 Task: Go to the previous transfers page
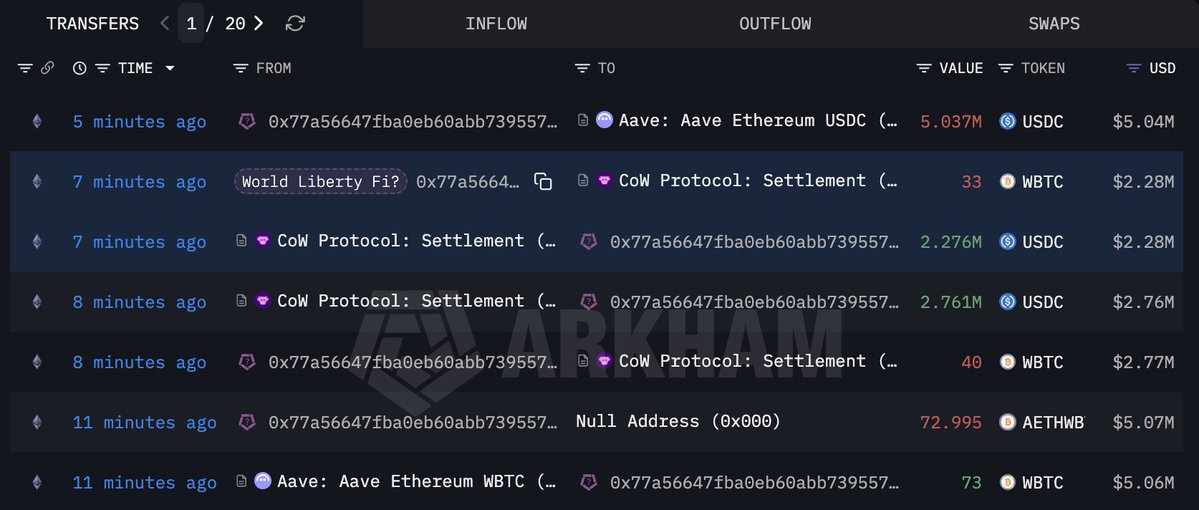165,23
